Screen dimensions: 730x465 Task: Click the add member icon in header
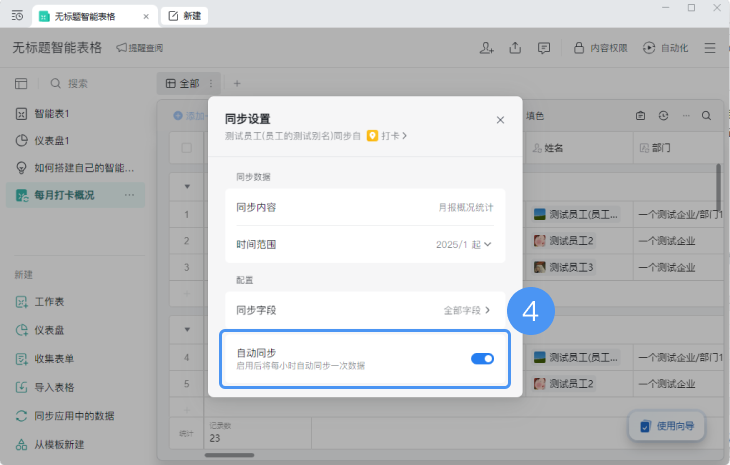pyautogui.click(x=487, y=48)
